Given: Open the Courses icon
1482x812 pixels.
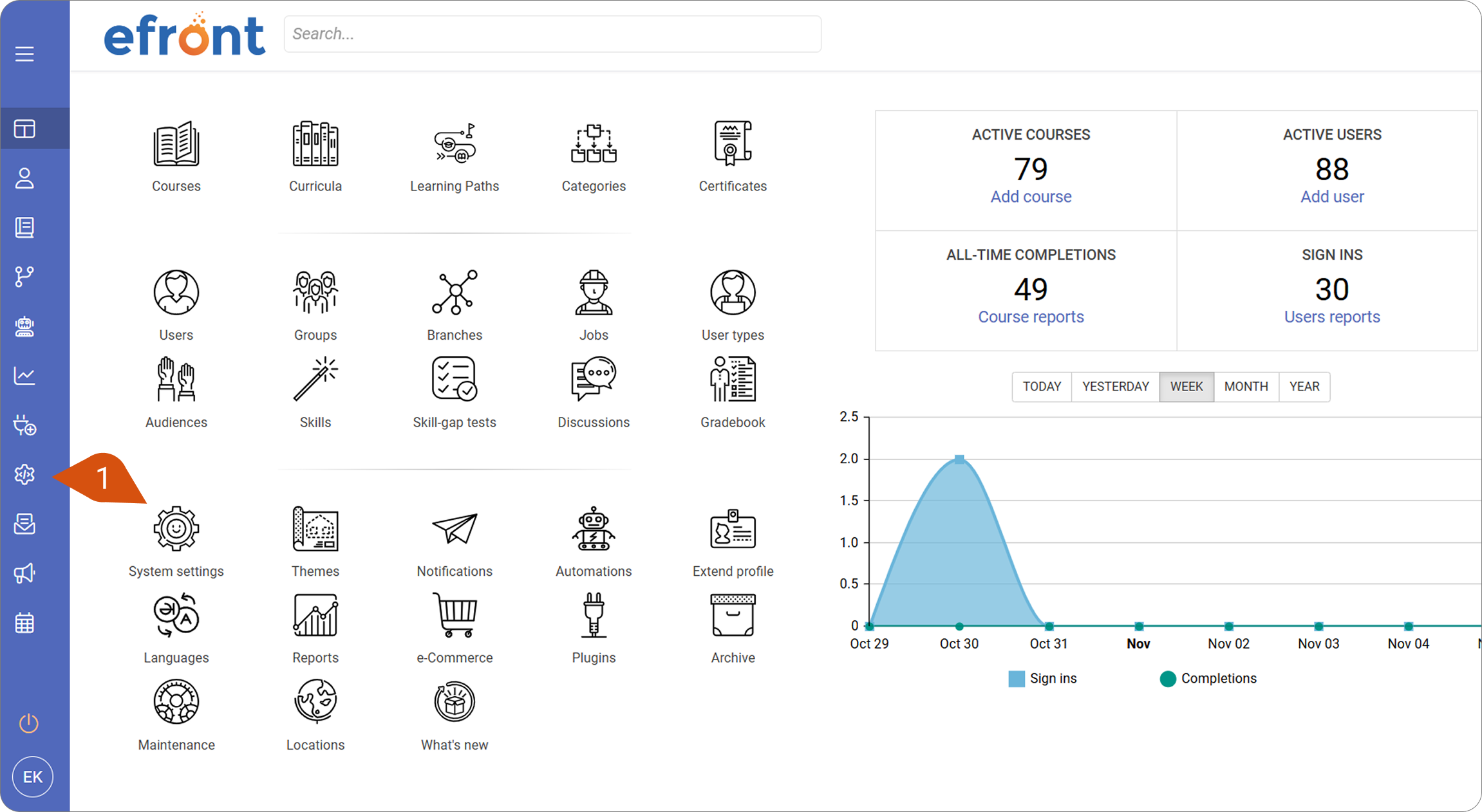Looking at the screenshot, I should [x=176, y=143].
